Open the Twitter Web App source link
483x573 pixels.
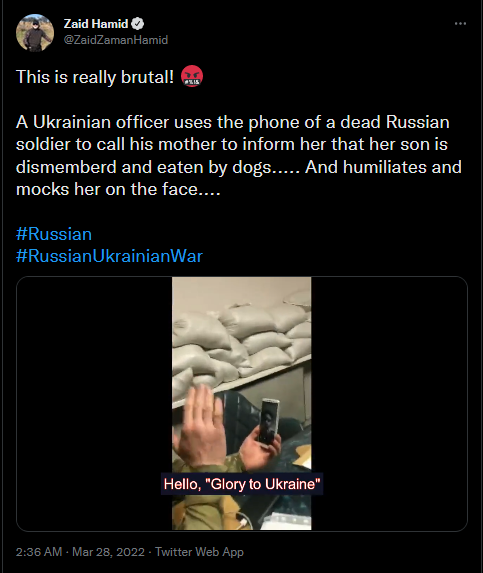[x=199, y=551]
